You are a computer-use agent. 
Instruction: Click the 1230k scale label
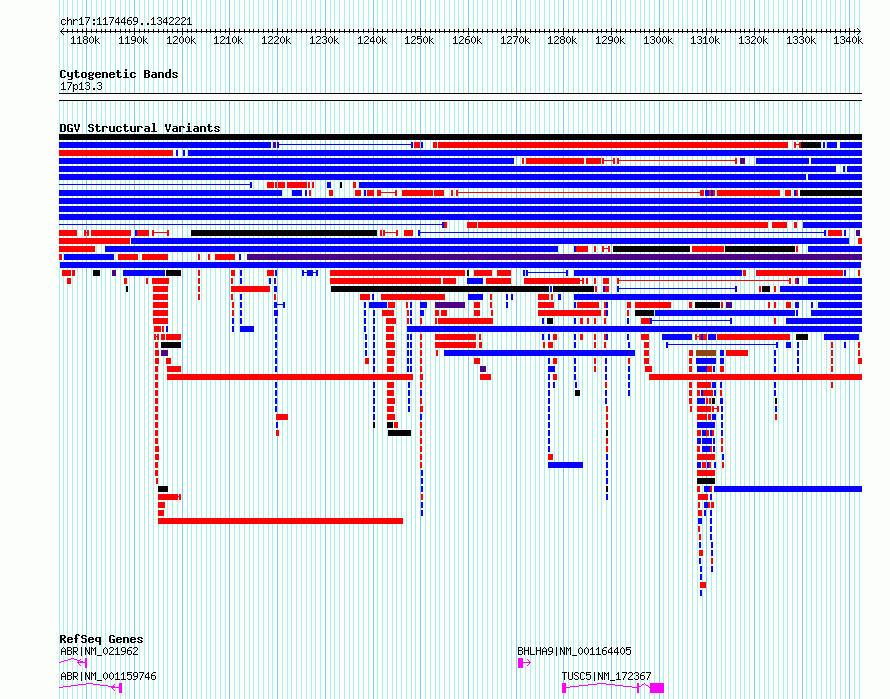[x=324, y=40]
